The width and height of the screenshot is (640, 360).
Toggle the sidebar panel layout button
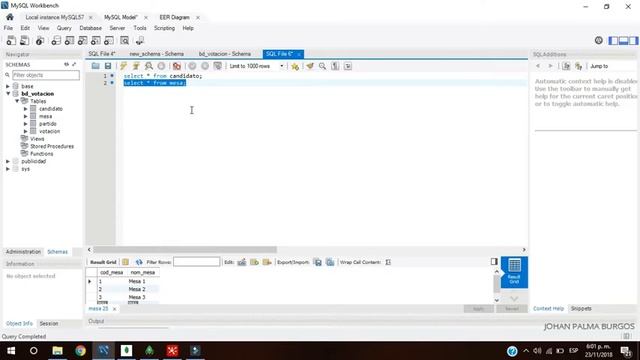[x=613, y=40]
